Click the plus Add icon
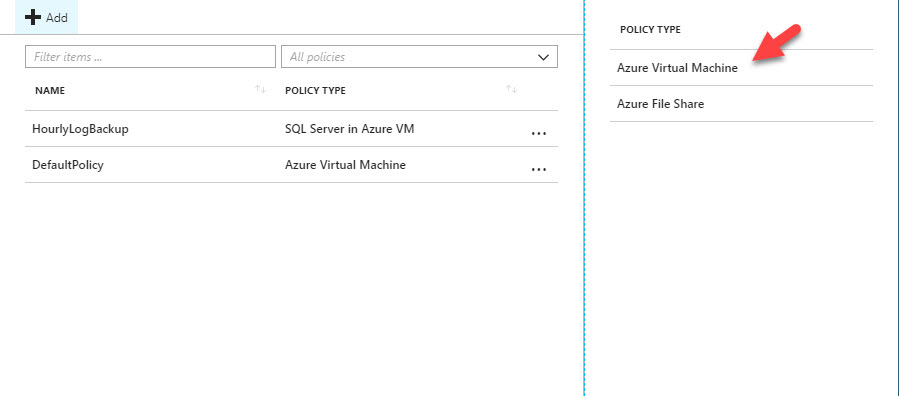Screen dimensions: 899x396 (33, 17)
